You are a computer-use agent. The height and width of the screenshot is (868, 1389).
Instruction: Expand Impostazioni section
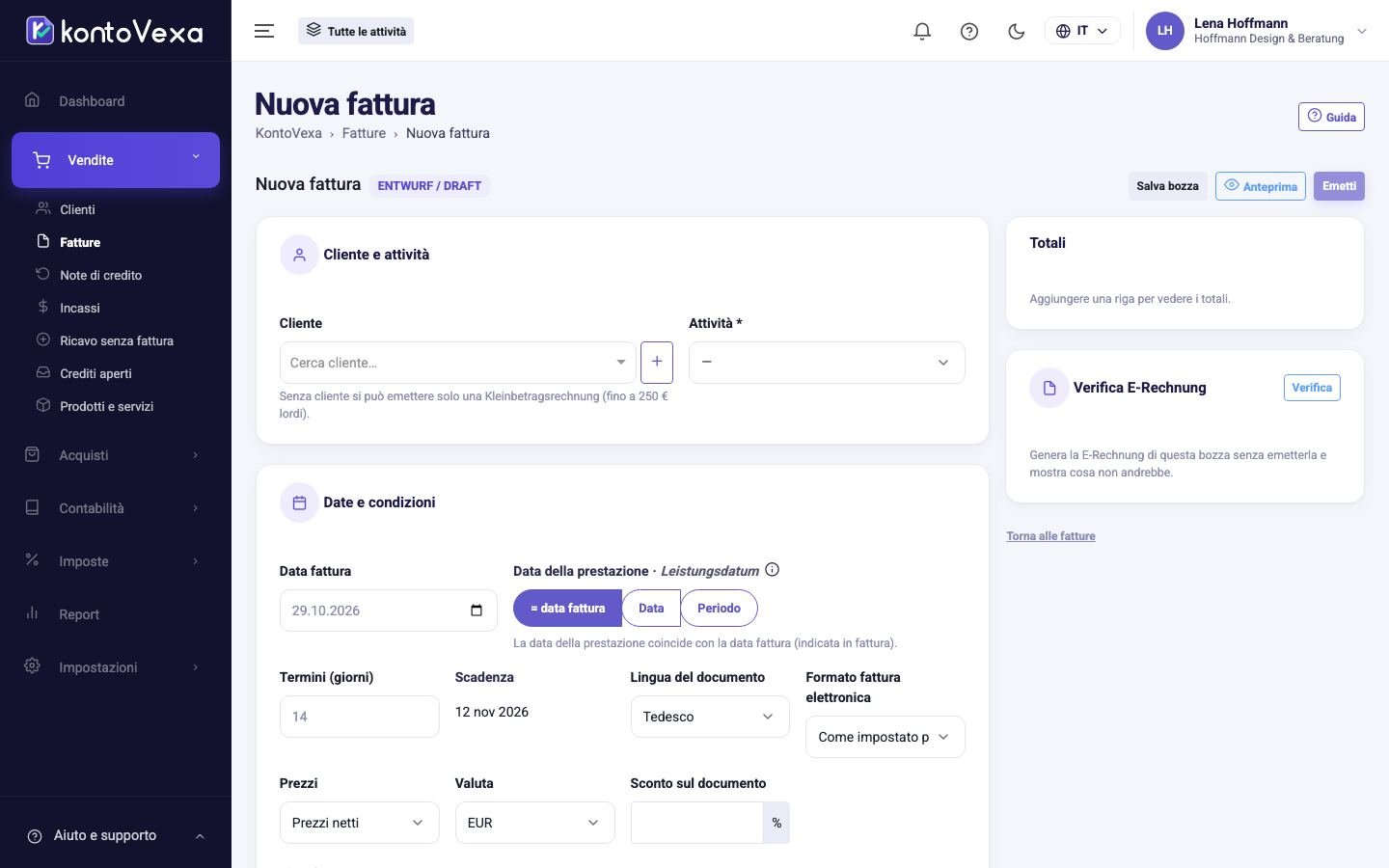[116, 667]
